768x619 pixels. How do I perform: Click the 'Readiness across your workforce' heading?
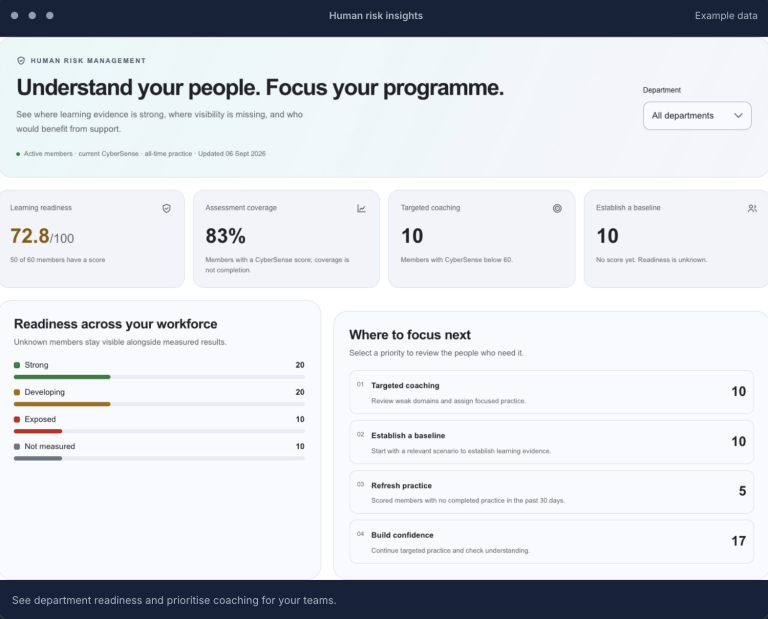point(116,324)
